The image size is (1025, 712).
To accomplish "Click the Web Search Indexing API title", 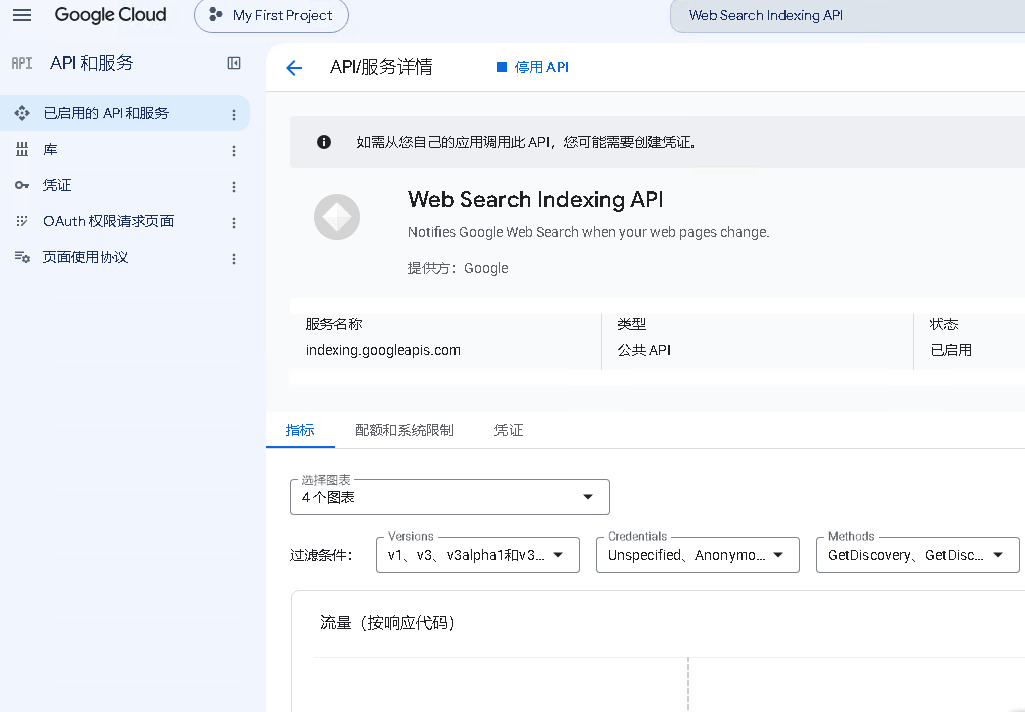I will [x=535, y=199].
